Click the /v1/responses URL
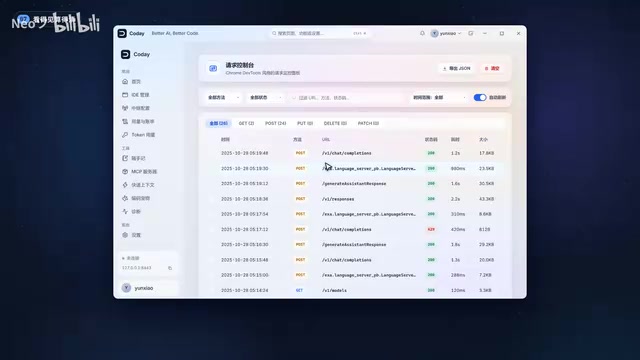 point(338,199)
